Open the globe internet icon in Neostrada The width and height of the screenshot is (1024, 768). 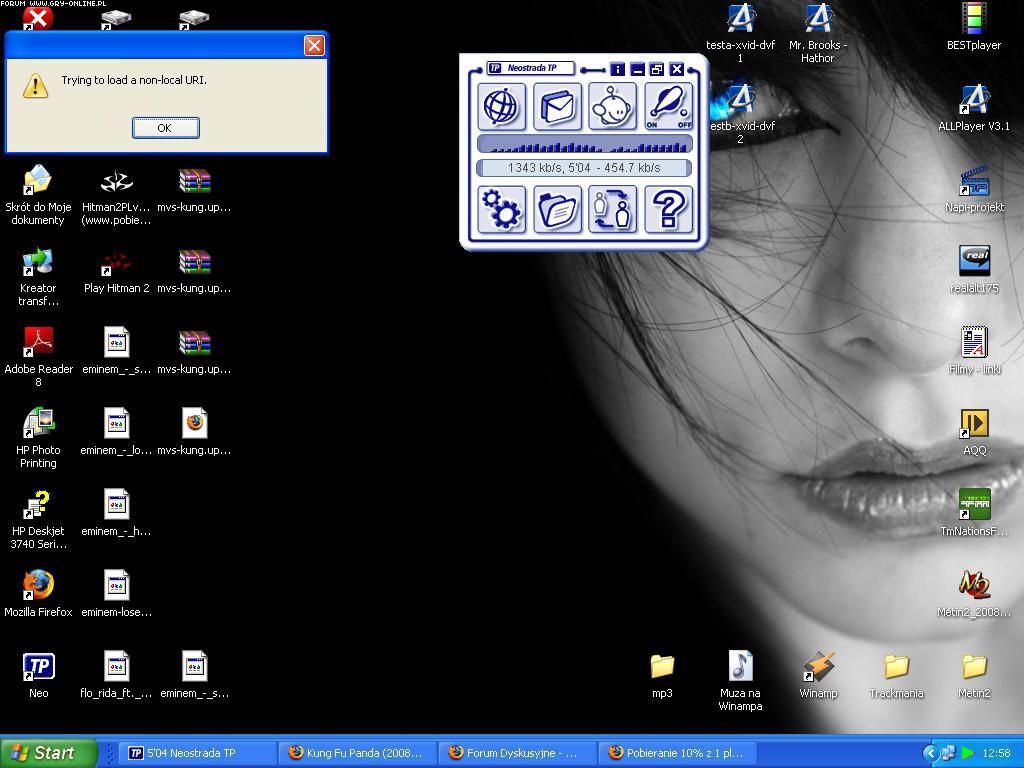click(x=502, y=106)
